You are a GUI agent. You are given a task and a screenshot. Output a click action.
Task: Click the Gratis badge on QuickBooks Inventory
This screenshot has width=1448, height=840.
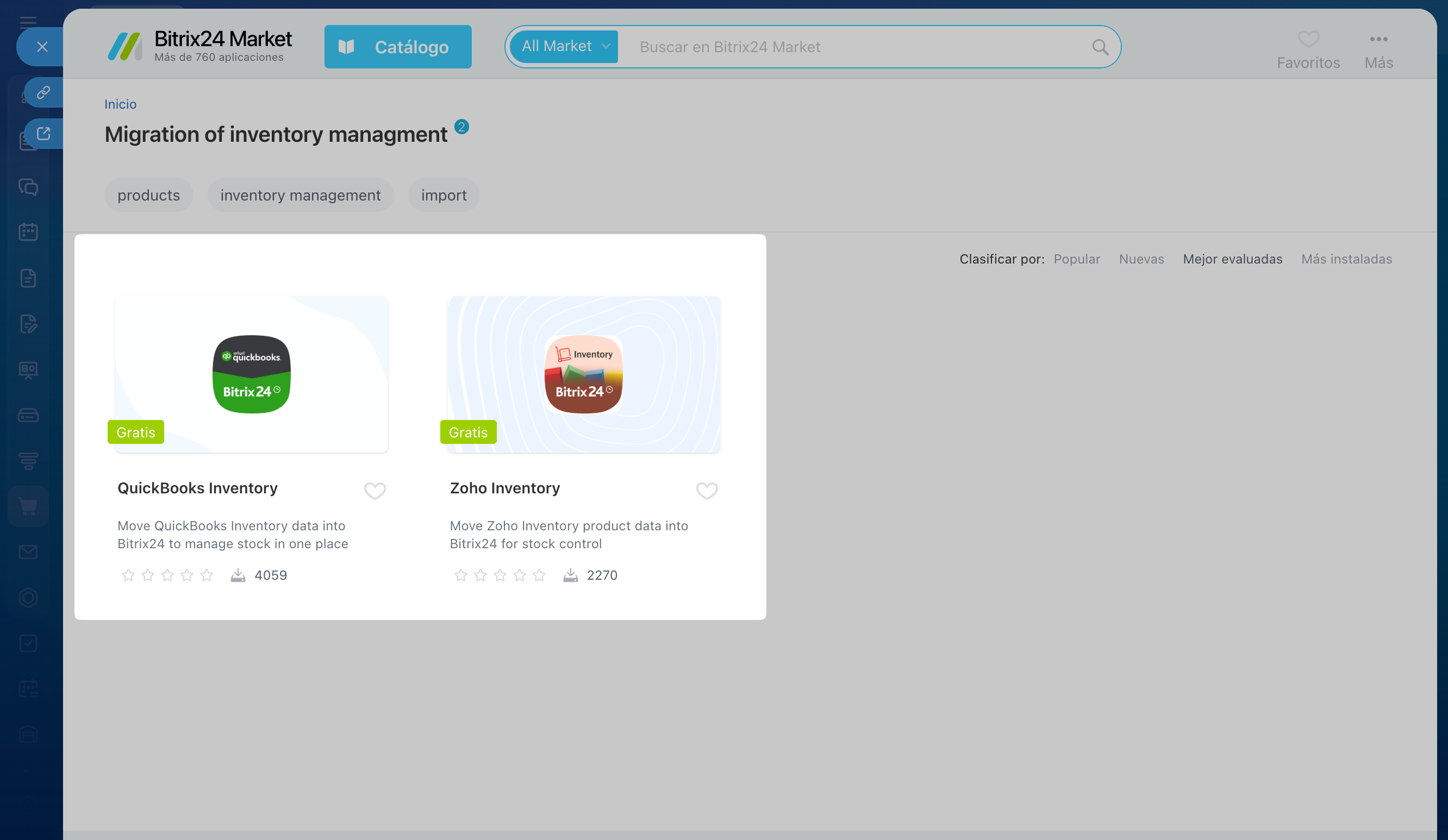(x=135, y=432)
